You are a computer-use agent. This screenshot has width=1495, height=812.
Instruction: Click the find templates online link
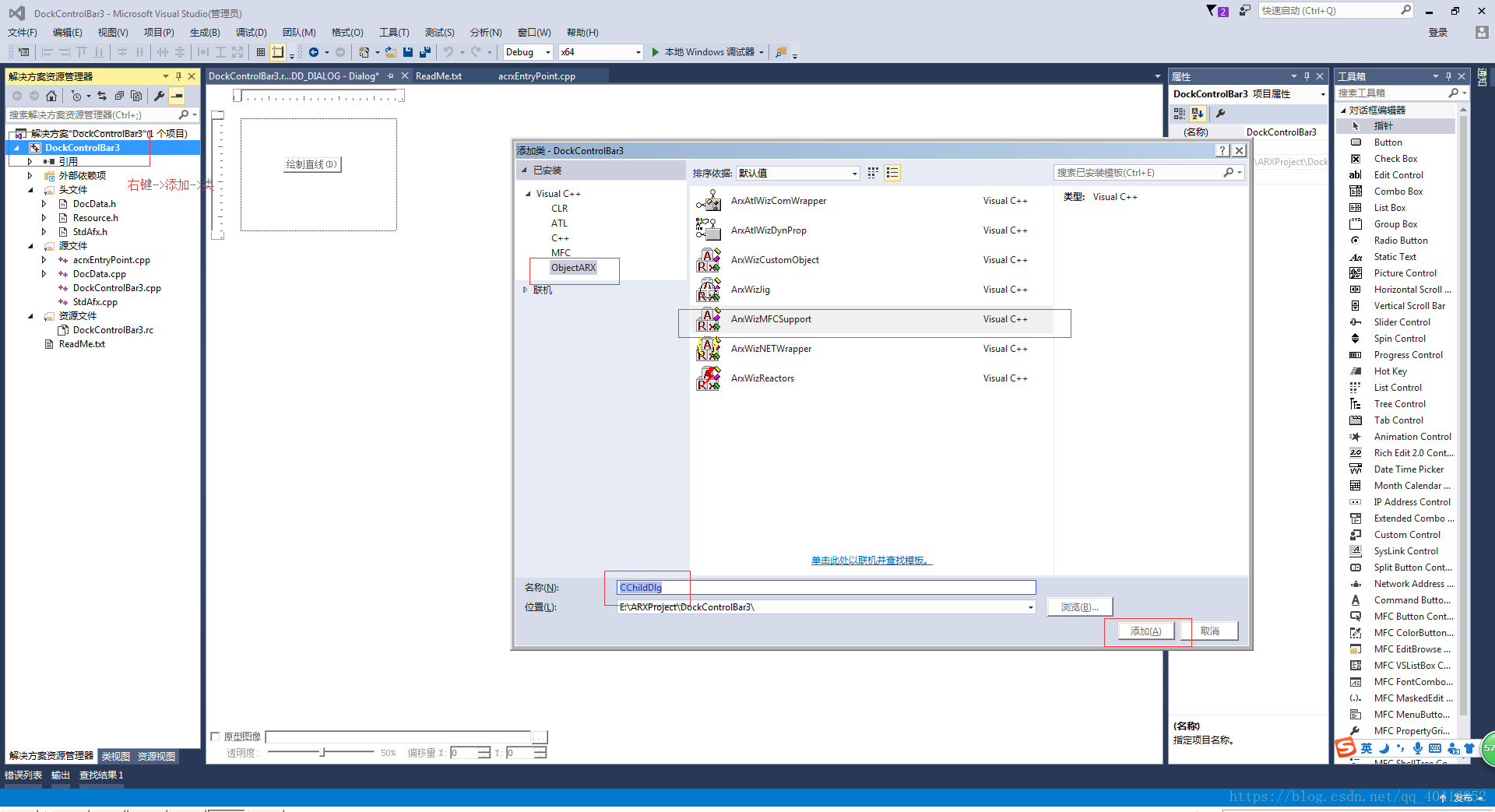(x=871, y=561)
